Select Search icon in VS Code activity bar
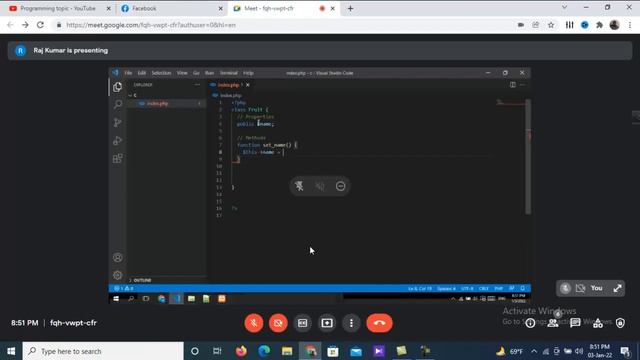This screenshot has height=360, width=640. coord(118,105)
